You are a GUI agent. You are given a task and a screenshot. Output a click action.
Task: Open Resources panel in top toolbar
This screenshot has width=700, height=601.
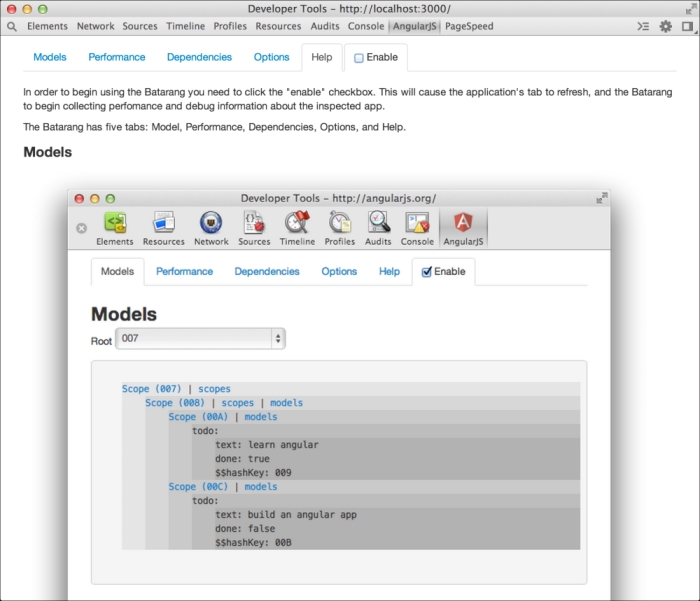[x=278, y=26]
